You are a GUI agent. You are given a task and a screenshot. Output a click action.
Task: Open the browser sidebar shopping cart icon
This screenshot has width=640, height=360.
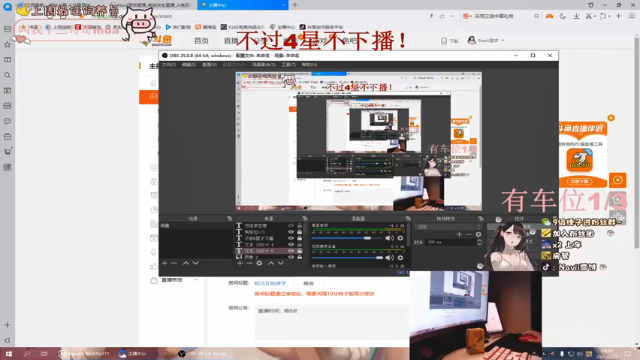7,152
